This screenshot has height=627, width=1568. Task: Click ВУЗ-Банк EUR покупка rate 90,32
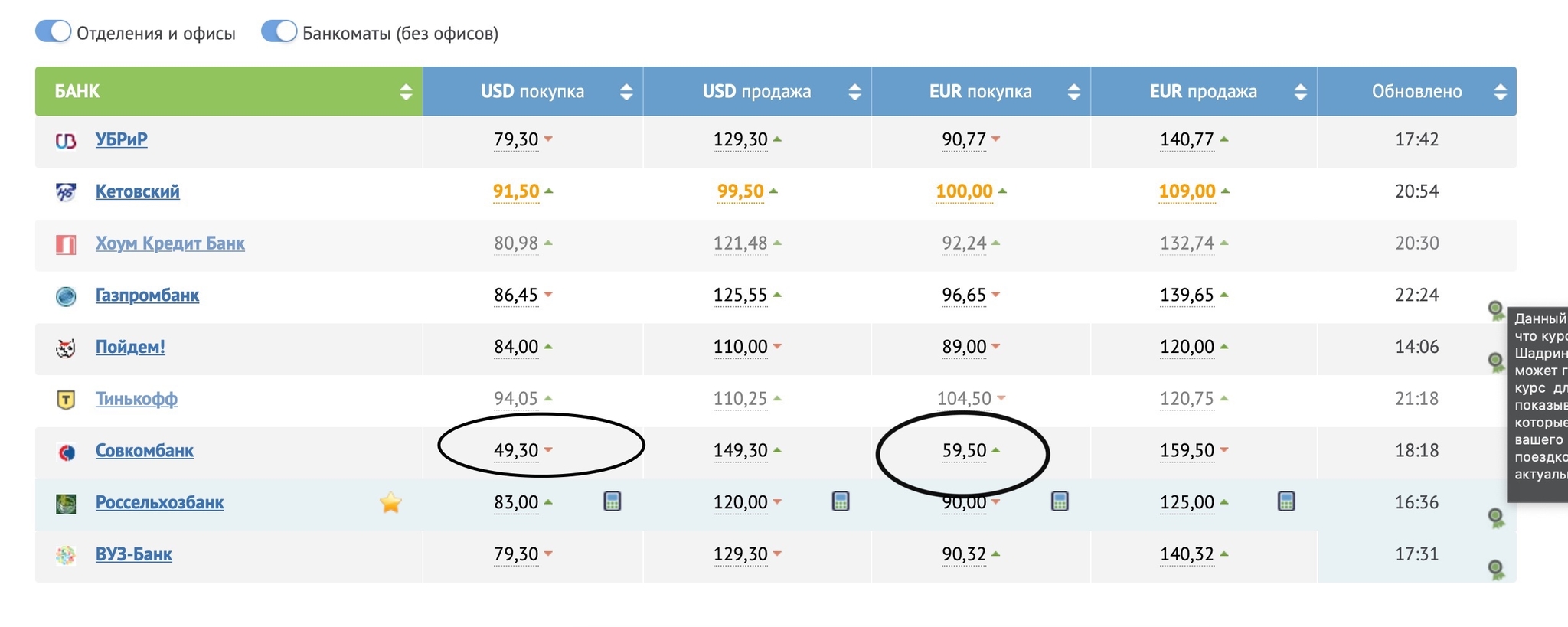(x=964, y=554)
